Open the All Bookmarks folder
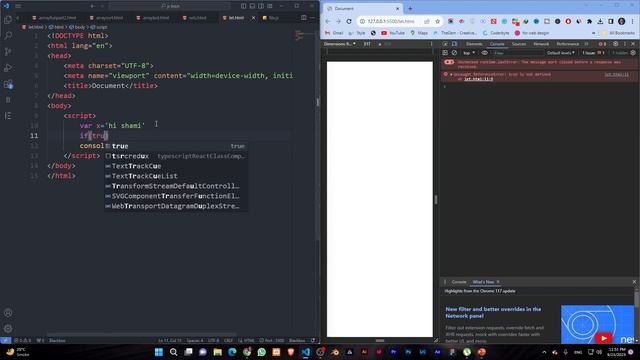 618,33
